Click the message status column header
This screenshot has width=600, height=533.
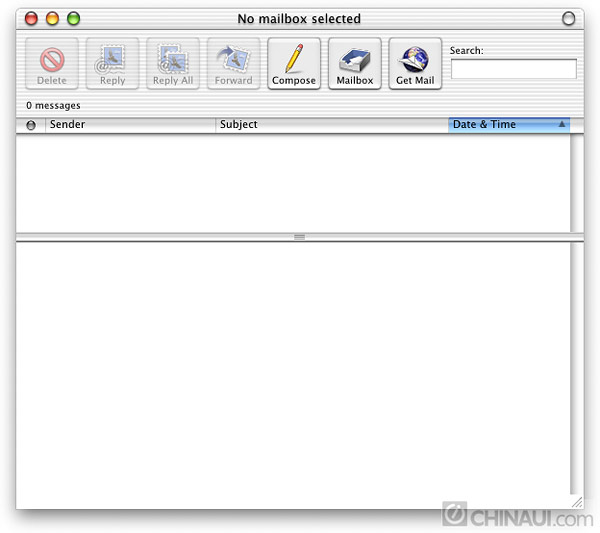pos(30,125)
